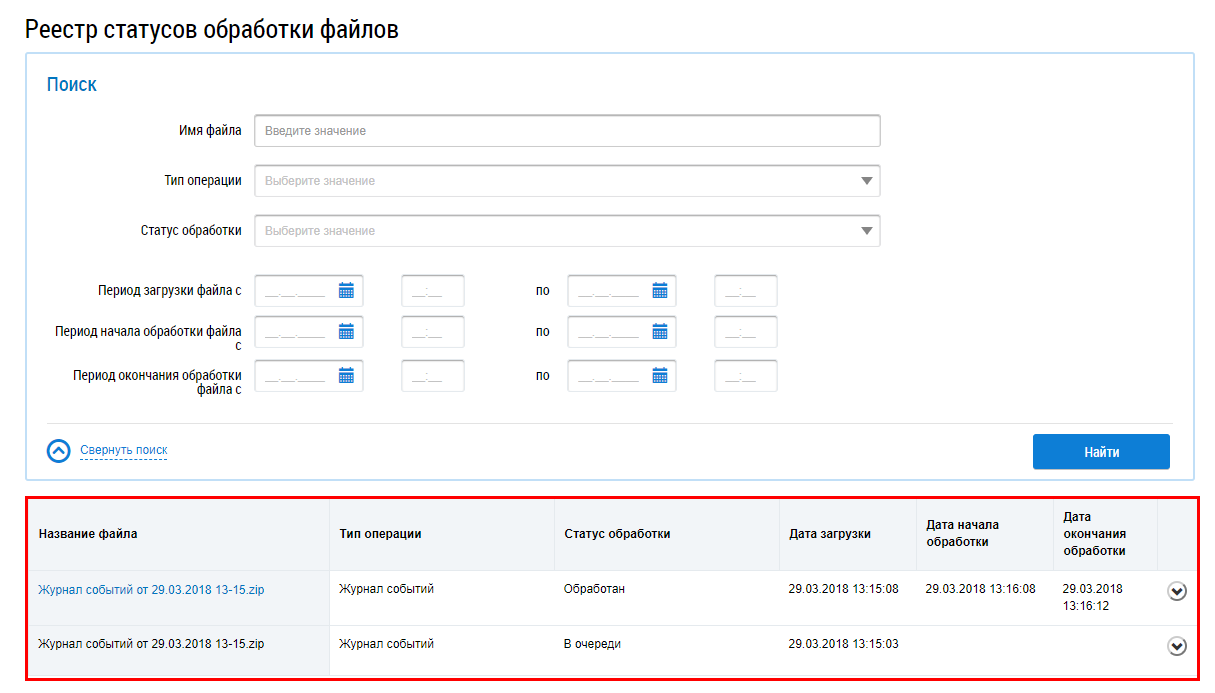The image size is (1215, 693).
Task: Open the processed Журнал событий zip file link
Action: click(x=151, y=590)
